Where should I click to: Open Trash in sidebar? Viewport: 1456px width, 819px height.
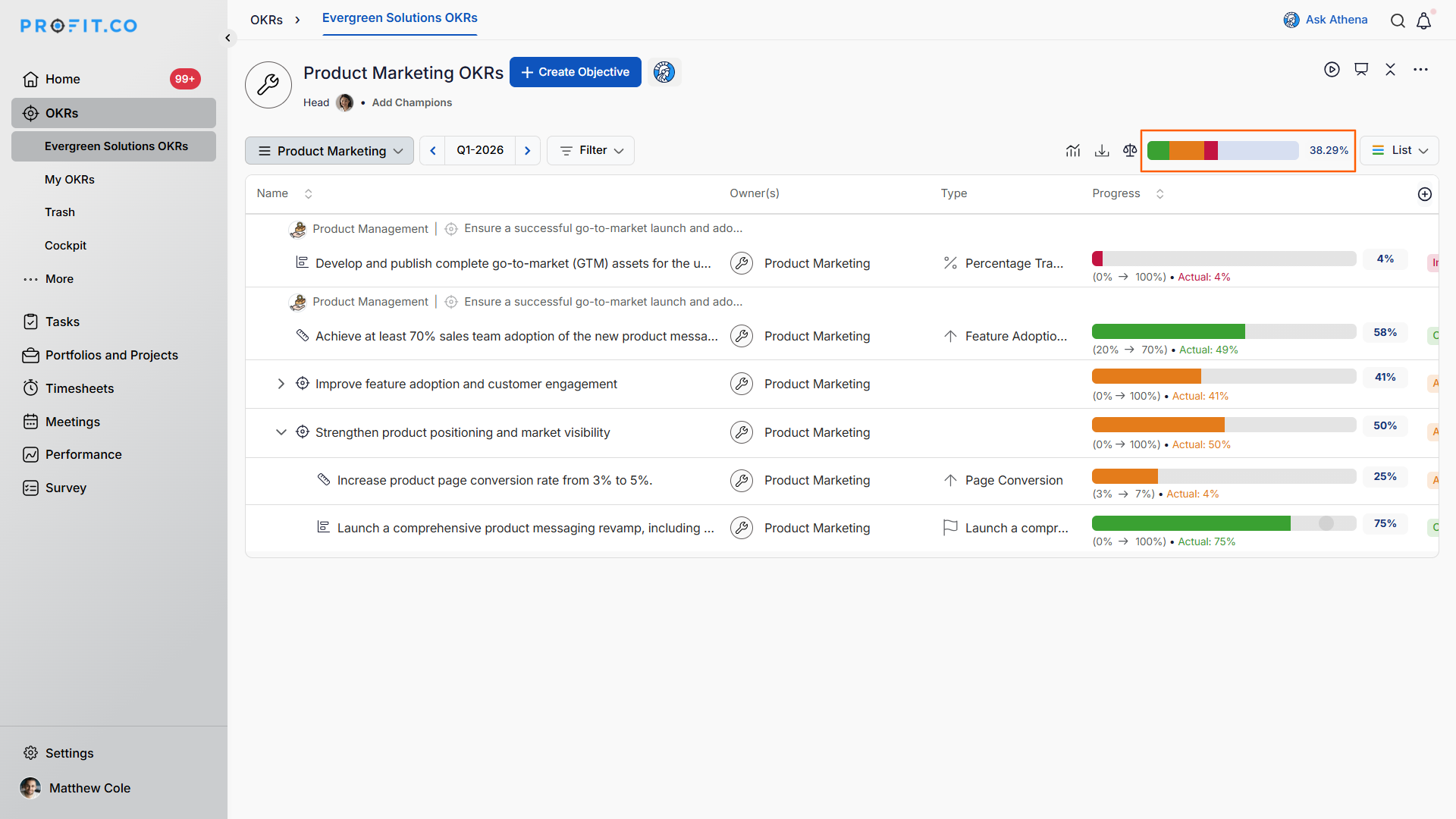60,212
